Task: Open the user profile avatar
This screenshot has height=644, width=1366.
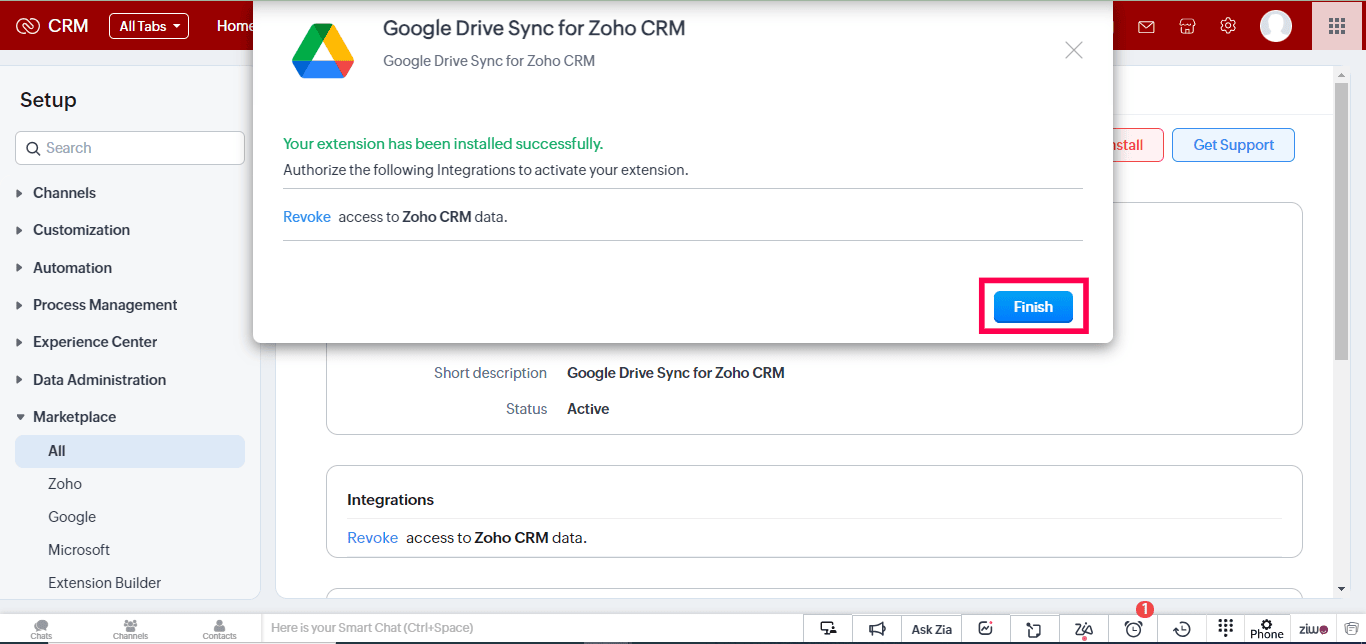Action: 1276,26
